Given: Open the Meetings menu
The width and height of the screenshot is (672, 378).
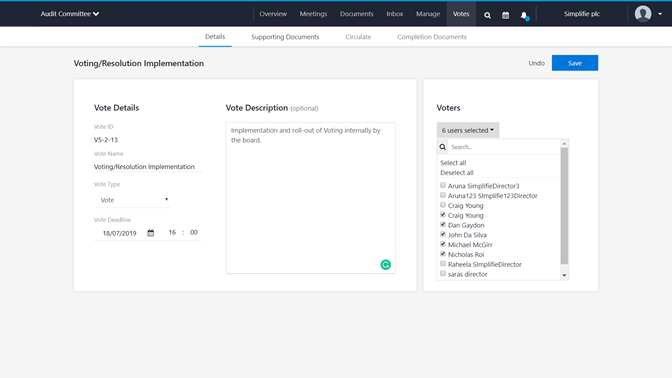Looking at the screenshot, I should 313,14.
